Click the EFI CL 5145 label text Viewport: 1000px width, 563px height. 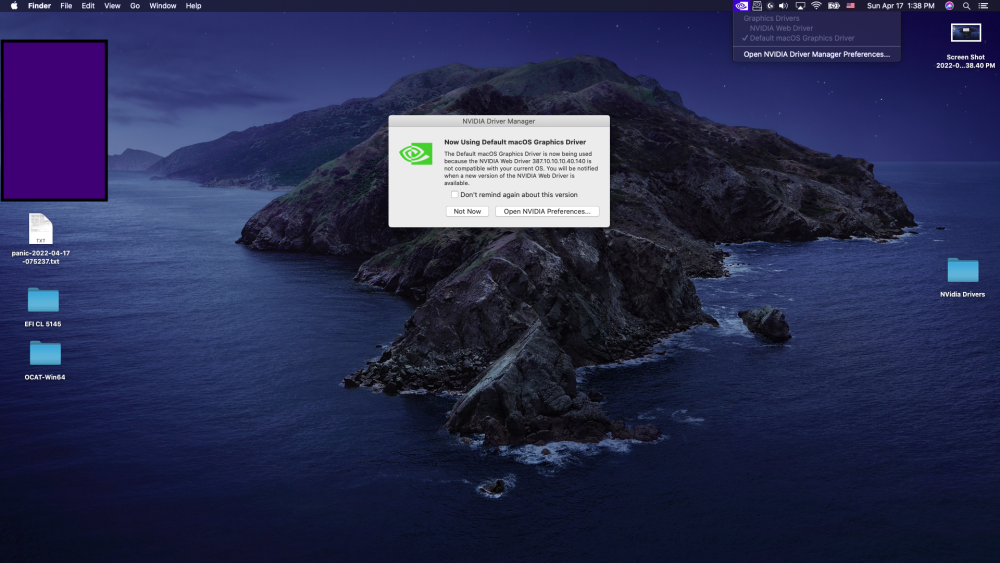coord(43,324)
